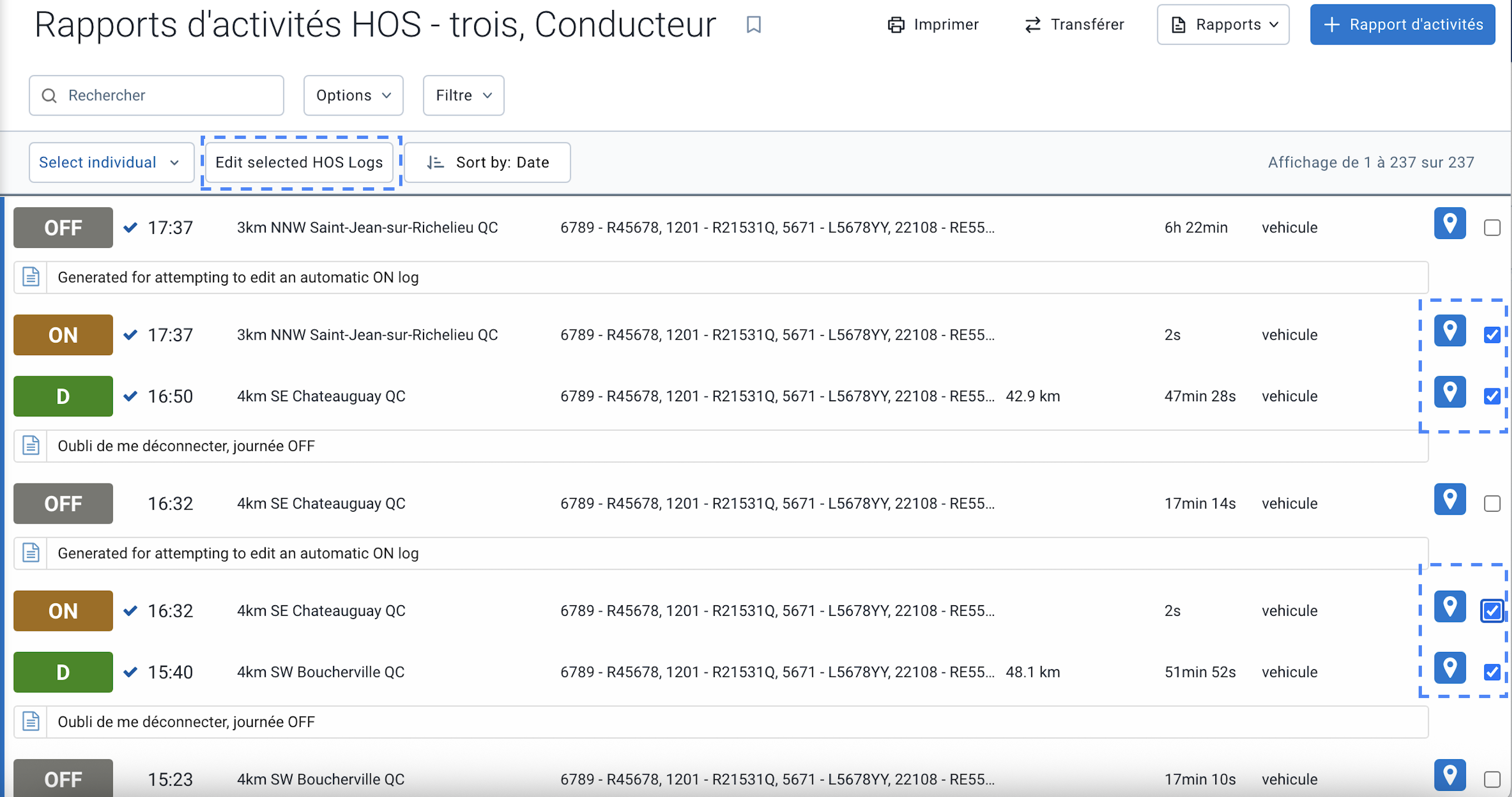1512x797 pixels.
Task: Click the Rechercher search field
Action: pyautogui.click(x=157, y=95)
